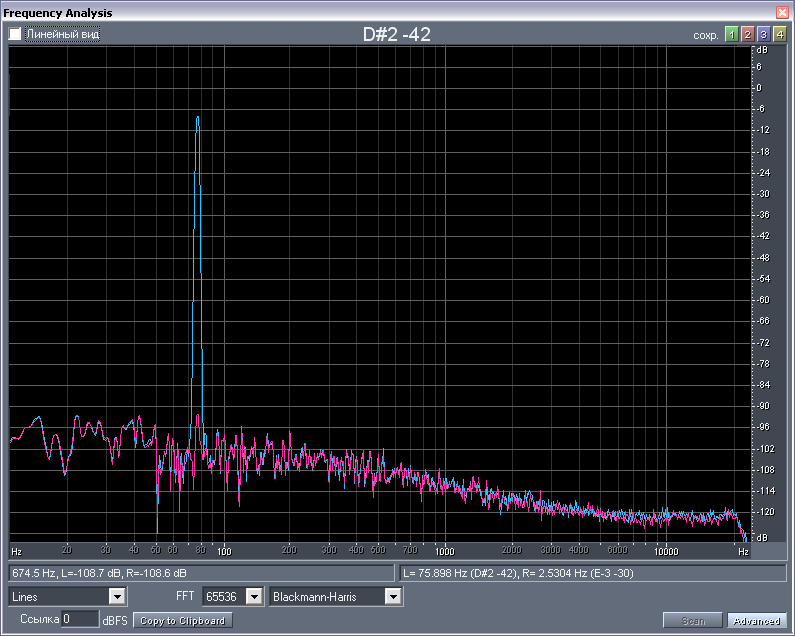Store the spectrum in blue slot 3
This screenshot has width=795, height=636.
coord(764,34)
